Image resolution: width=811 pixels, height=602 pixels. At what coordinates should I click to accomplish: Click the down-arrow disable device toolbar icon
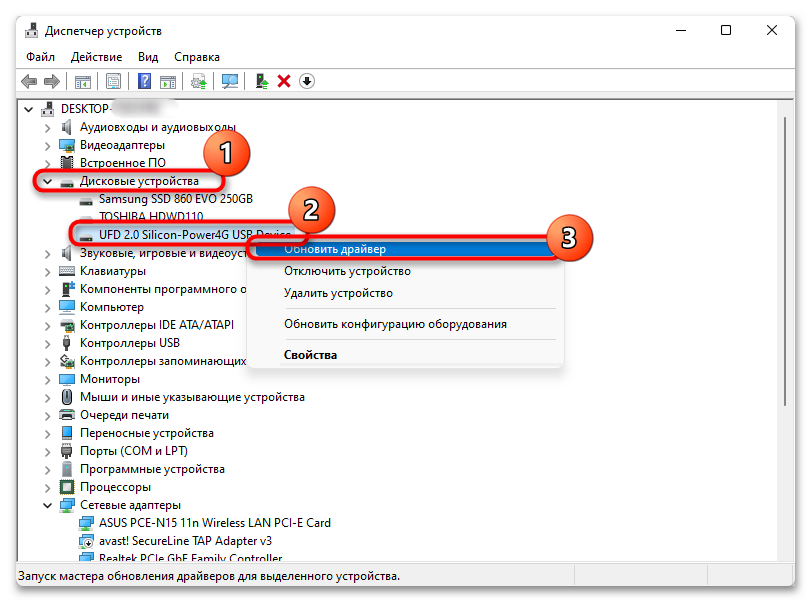pyautogui.click(x=307, y=81)
